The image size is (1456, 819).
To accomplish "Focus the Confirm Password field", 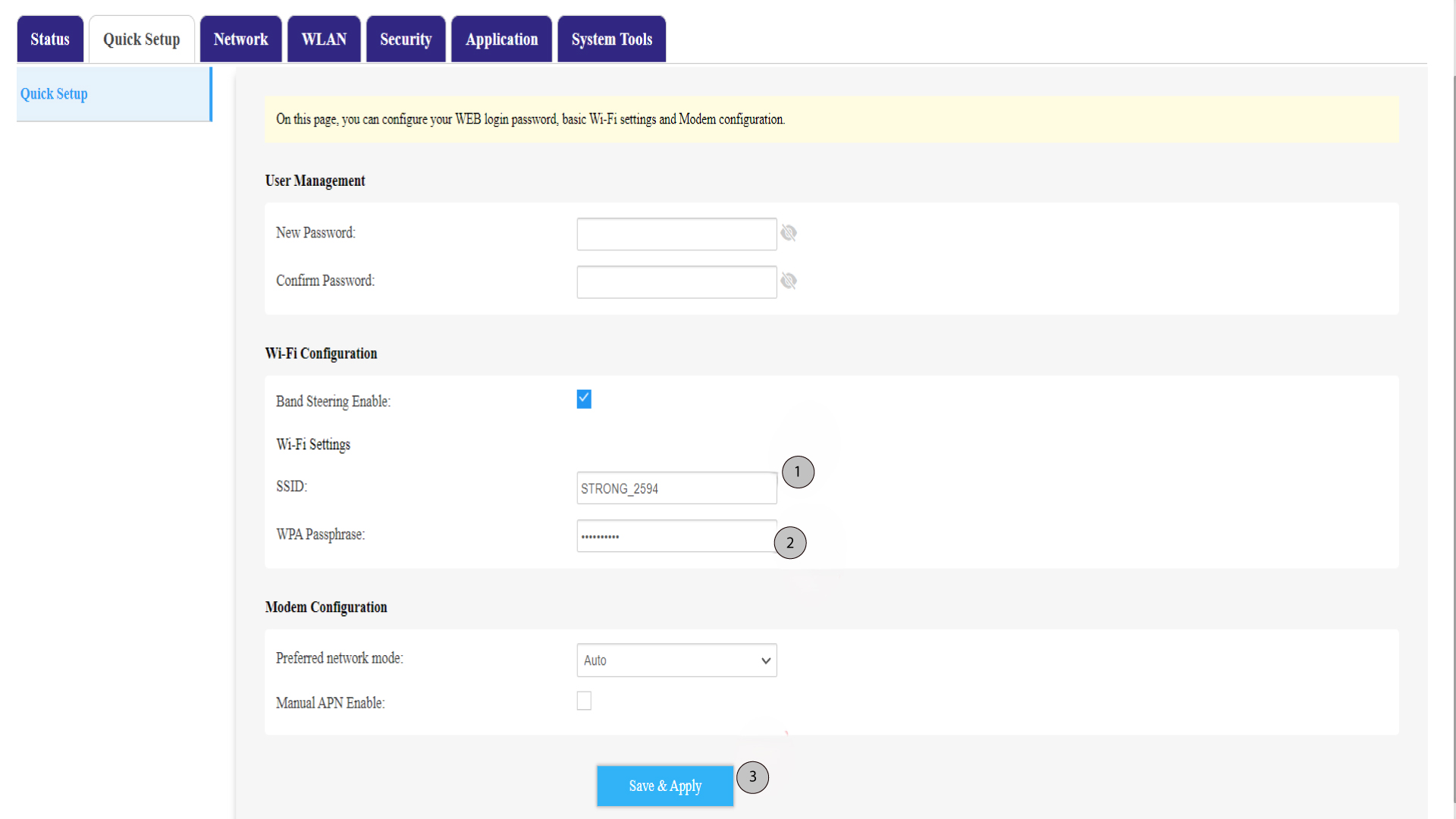I will coord(676,281).
